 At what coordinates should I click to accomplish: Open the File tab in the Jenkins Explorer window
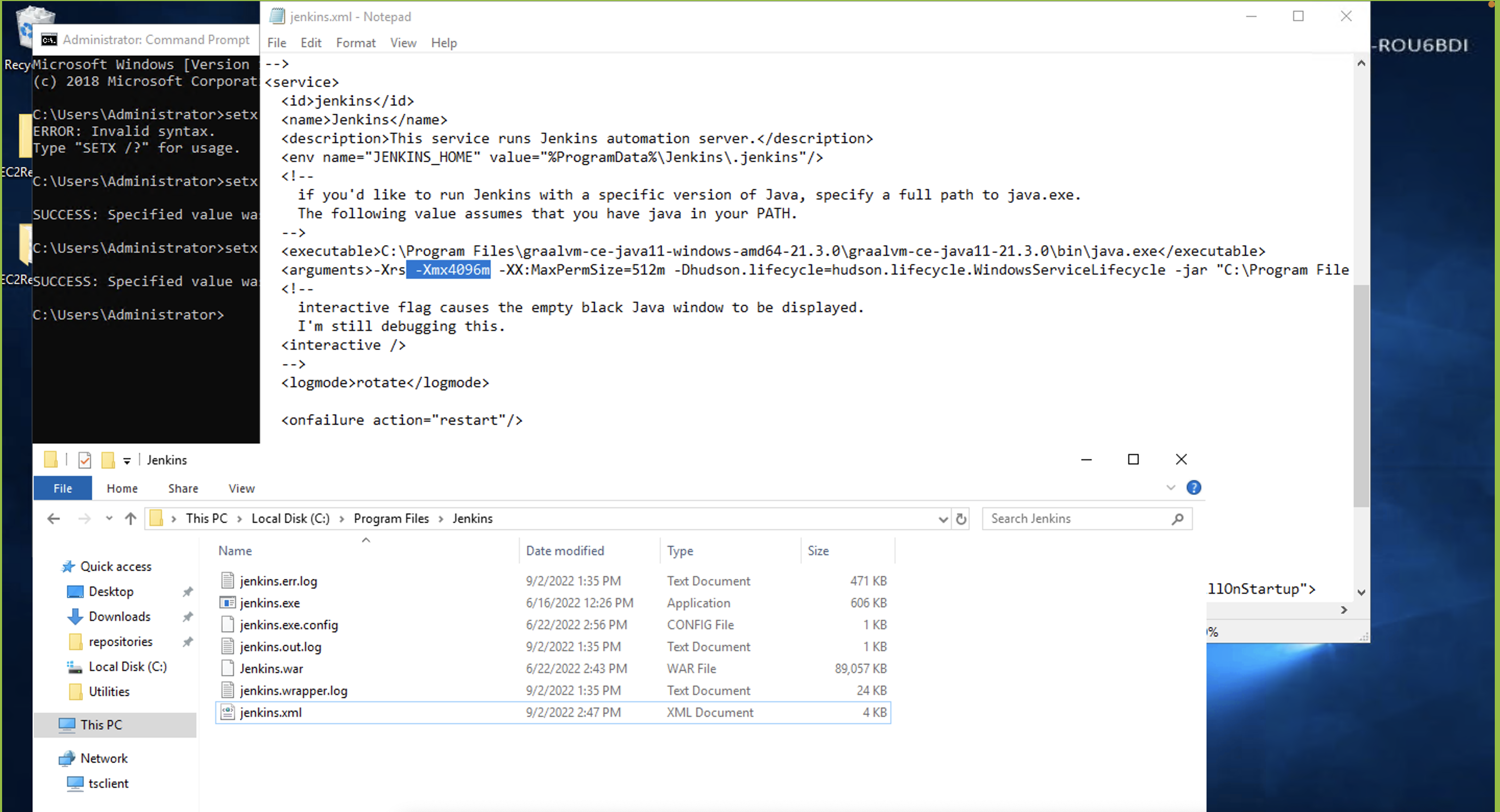(x=62, y=488)
